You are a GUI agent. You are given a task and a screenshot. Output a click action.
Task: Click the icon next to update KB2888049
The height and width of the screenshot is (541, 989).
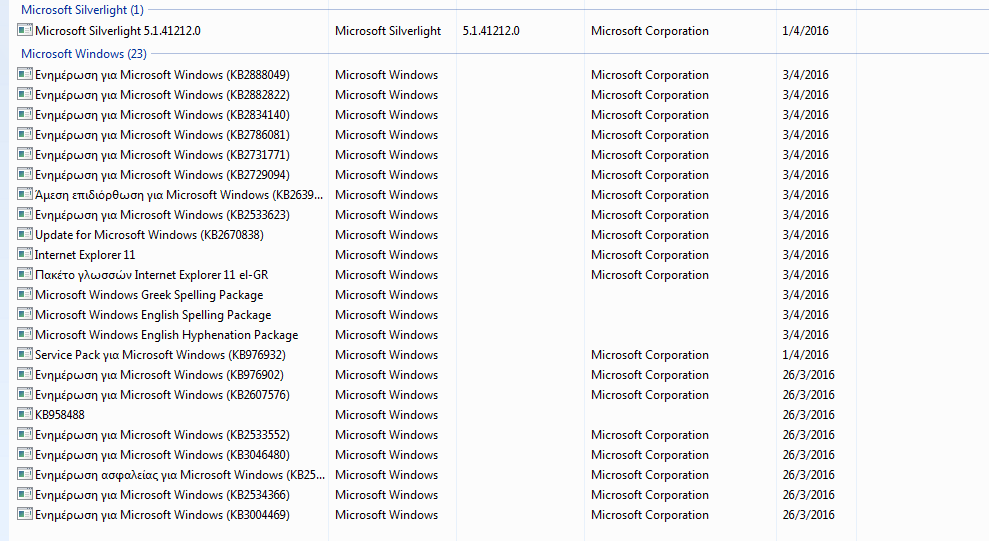point(25,74)
